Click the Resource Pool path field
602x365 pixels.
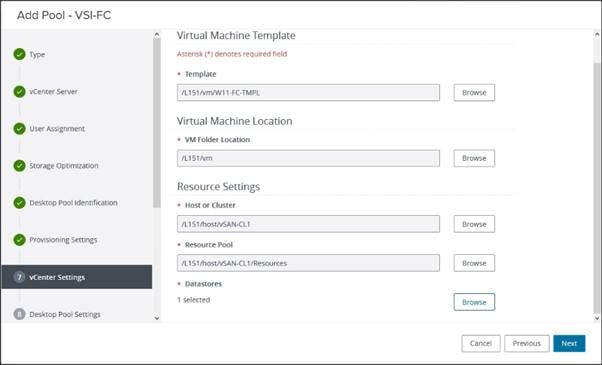coord(308,263)
